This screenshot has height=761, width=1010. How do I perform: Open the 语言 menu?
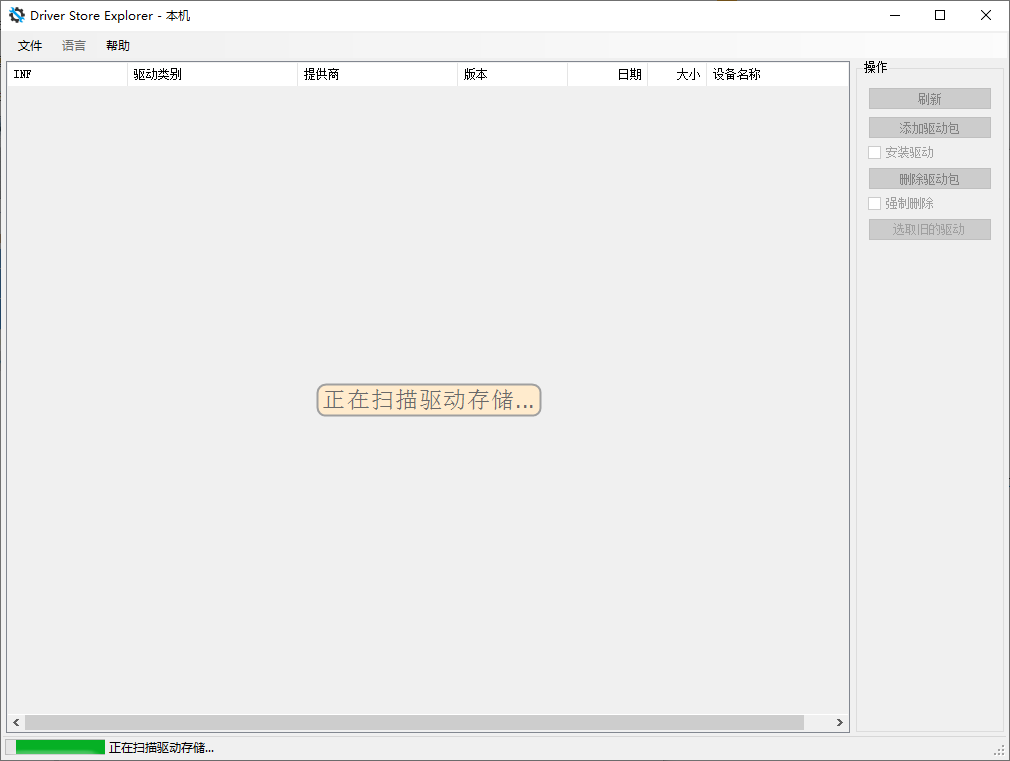point(74,46)
